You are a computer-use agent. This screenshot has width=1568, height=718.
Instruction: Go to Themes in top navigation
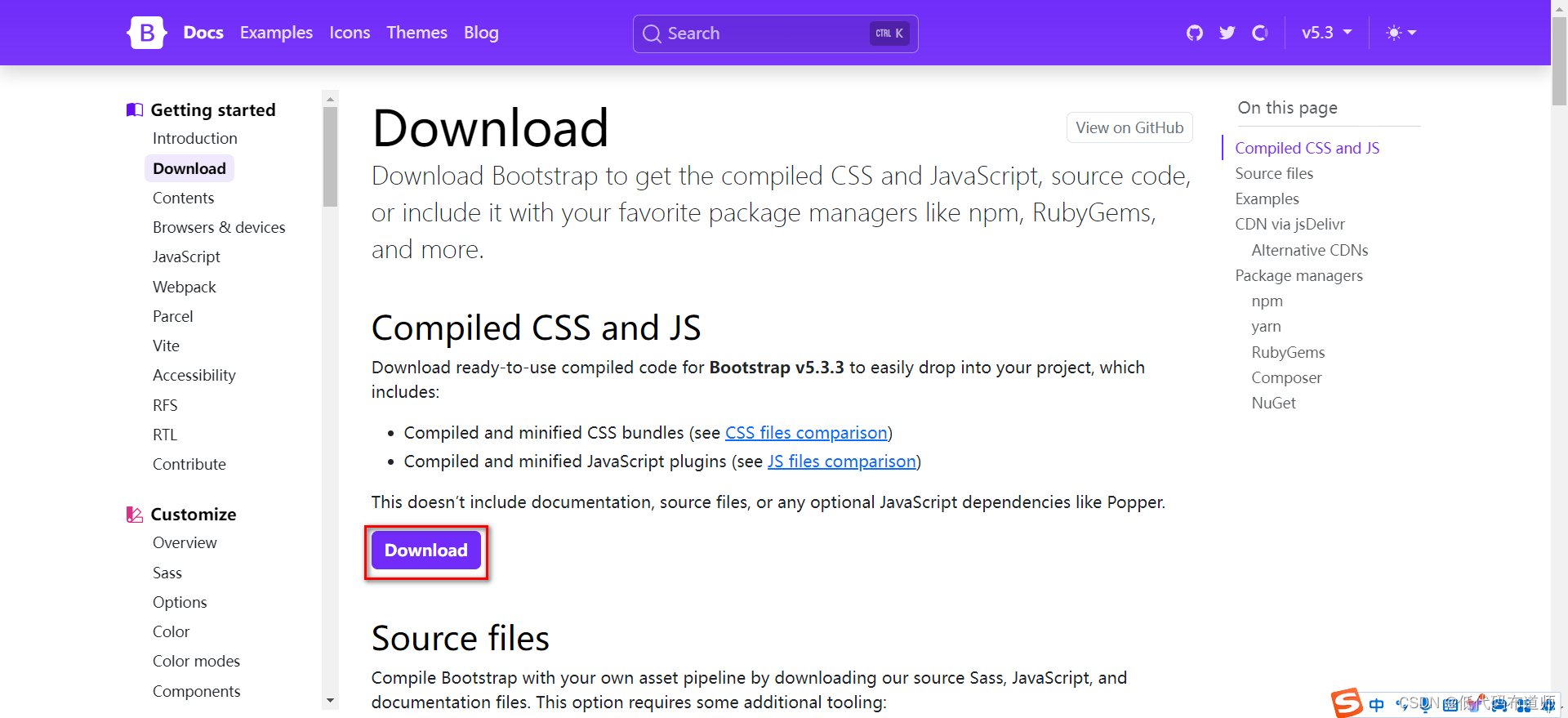coord(416,33)
